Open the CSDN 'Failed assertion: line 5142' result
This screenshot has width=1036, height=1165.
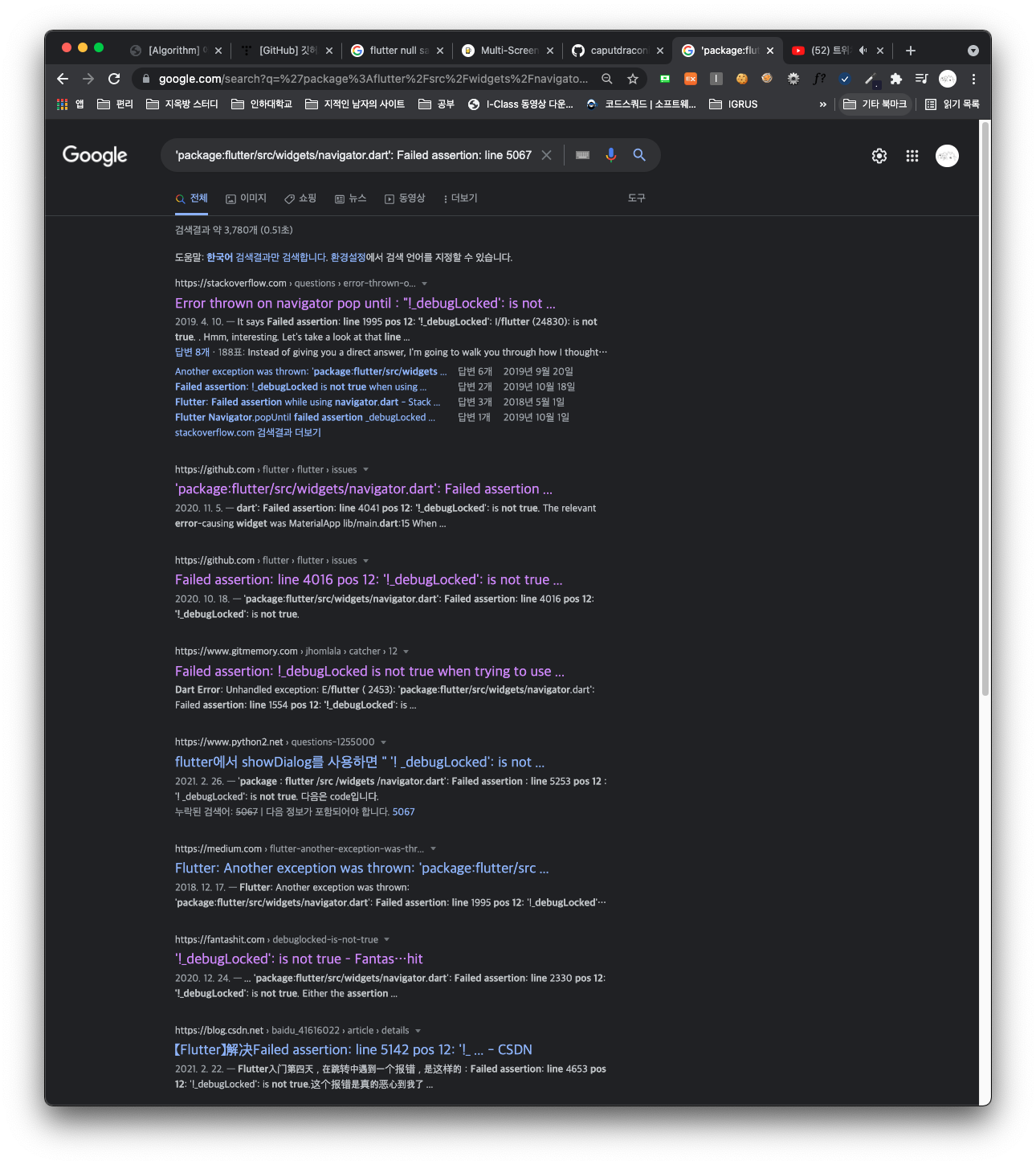[x=353, y=1050]
